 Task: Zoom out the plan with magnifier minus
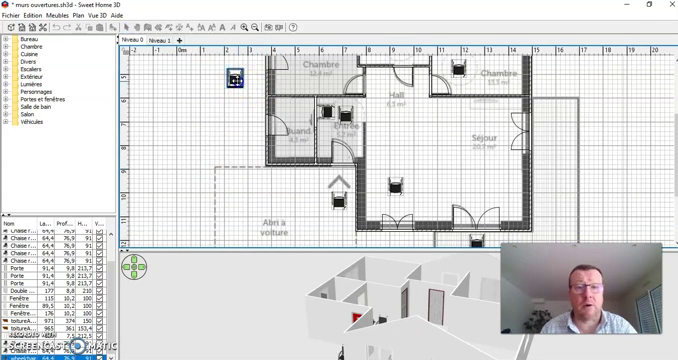[x=255, y=27]
